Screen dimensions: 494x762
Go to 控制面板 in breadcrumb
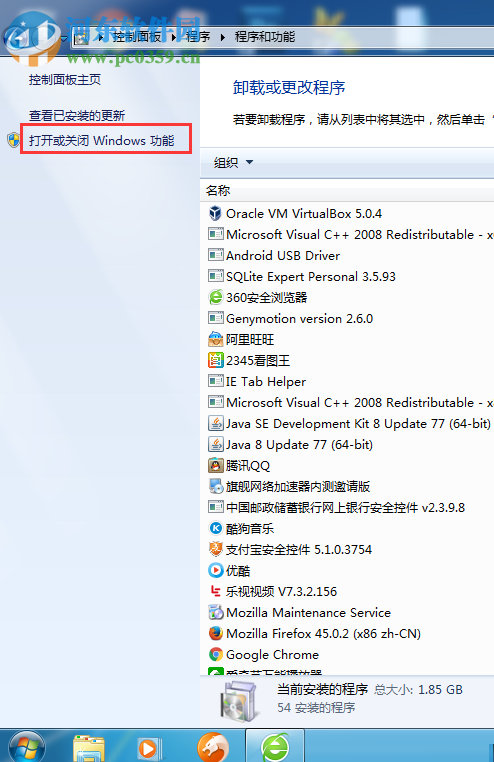(137, 37)
